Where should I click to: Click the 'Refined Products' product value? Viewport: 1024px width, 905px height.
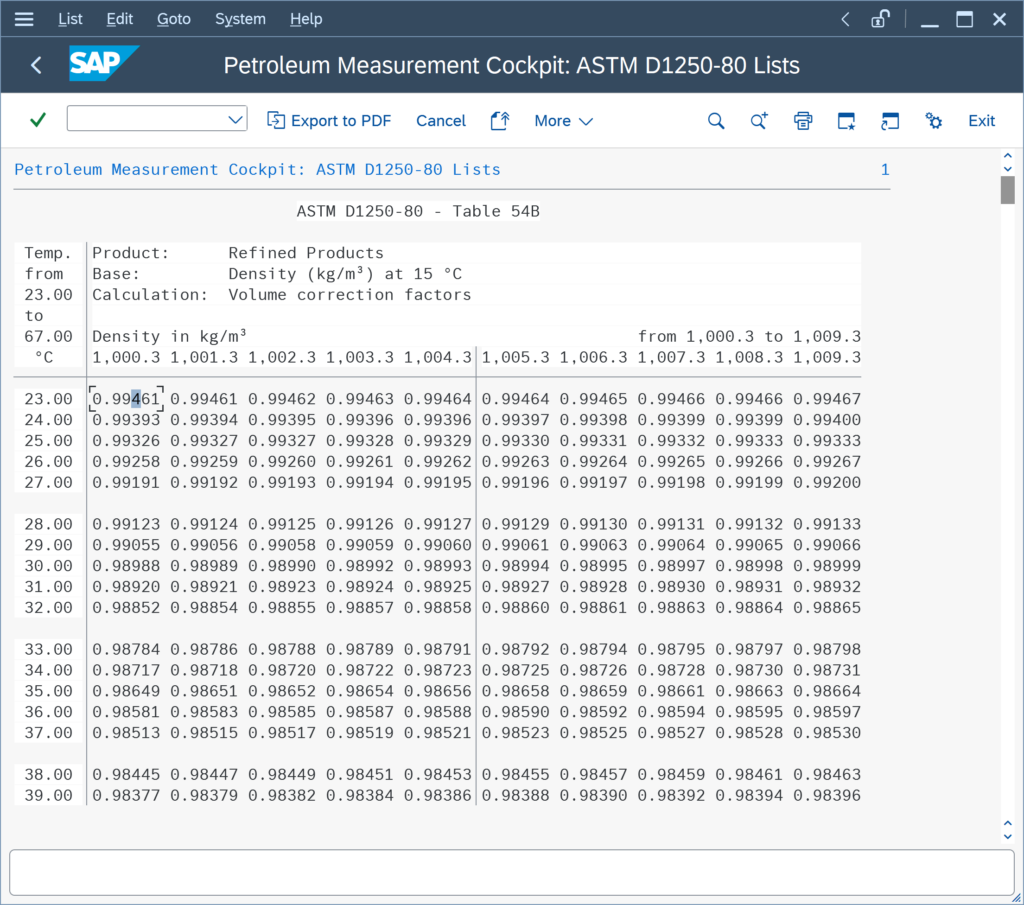[306, 253]
